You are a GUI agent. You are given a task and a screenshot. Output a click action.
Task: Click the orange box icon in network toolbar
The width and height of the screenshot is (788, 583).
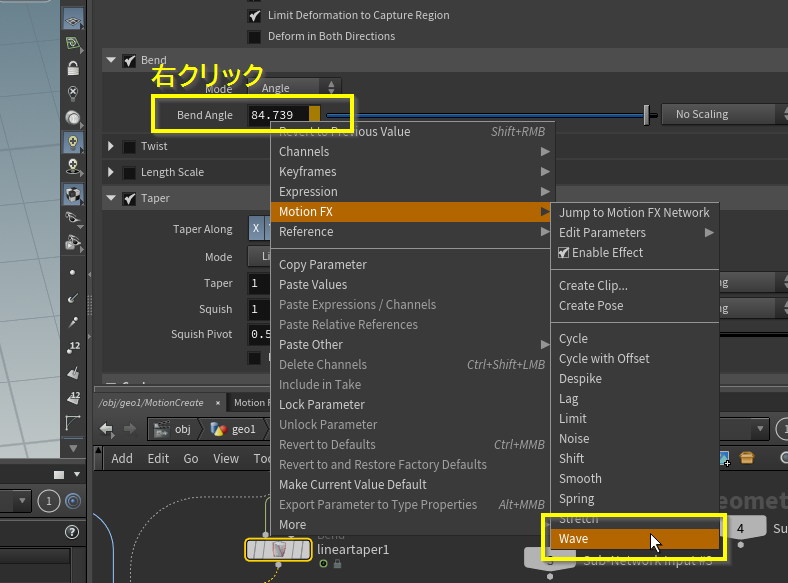(x=747, y=458)
